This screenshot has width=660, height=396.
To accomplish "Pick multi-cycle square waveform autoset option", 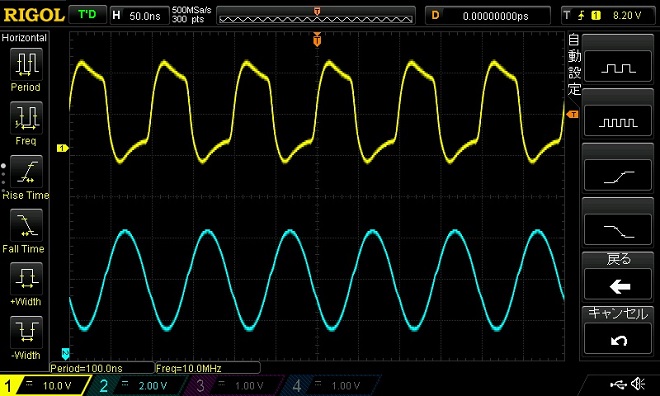I will click(x=618, y=121).
